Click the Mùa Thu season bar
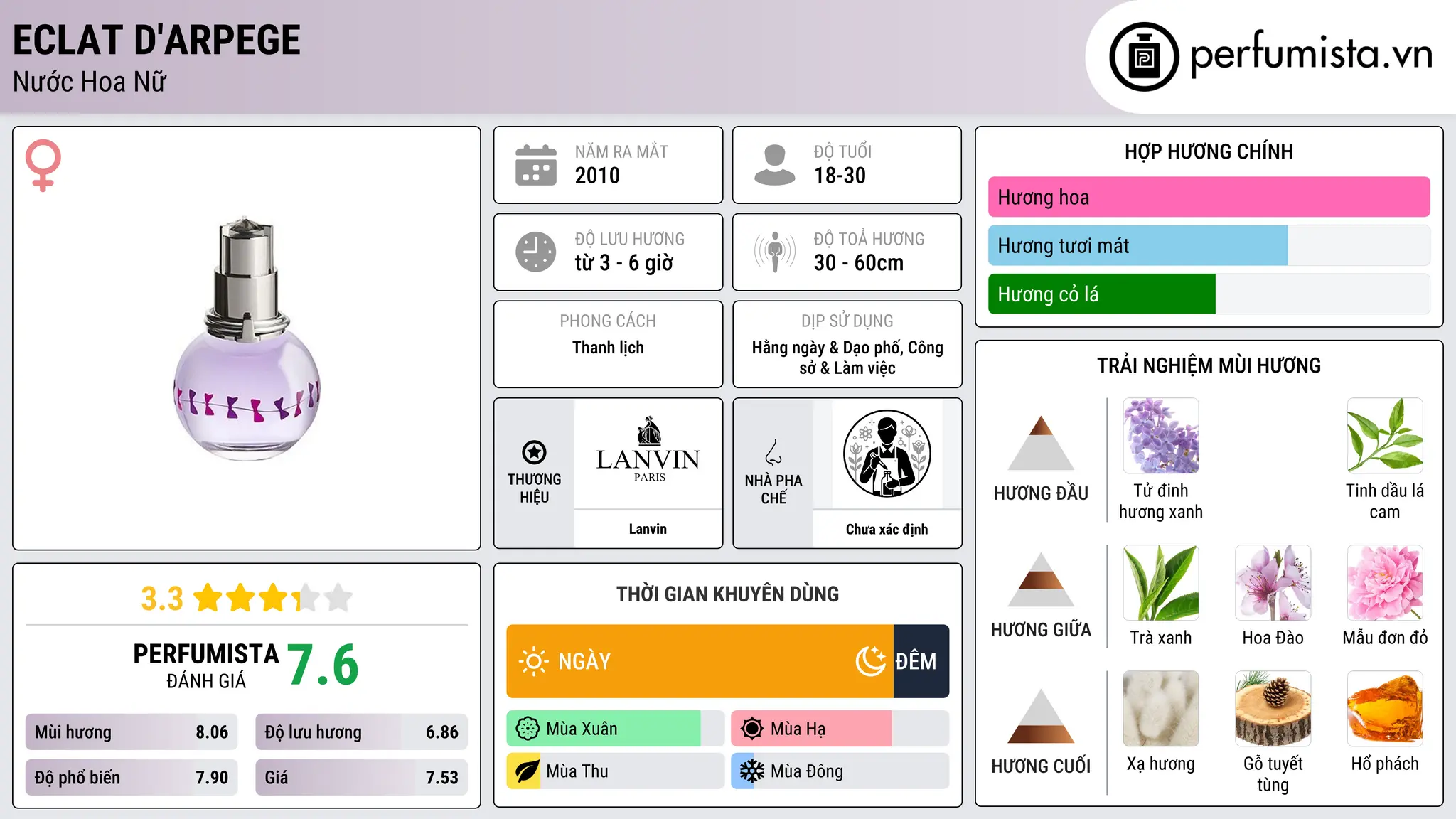Image resolution: width=1456 pixels, height=819 pixels. (x=615, y=771)
